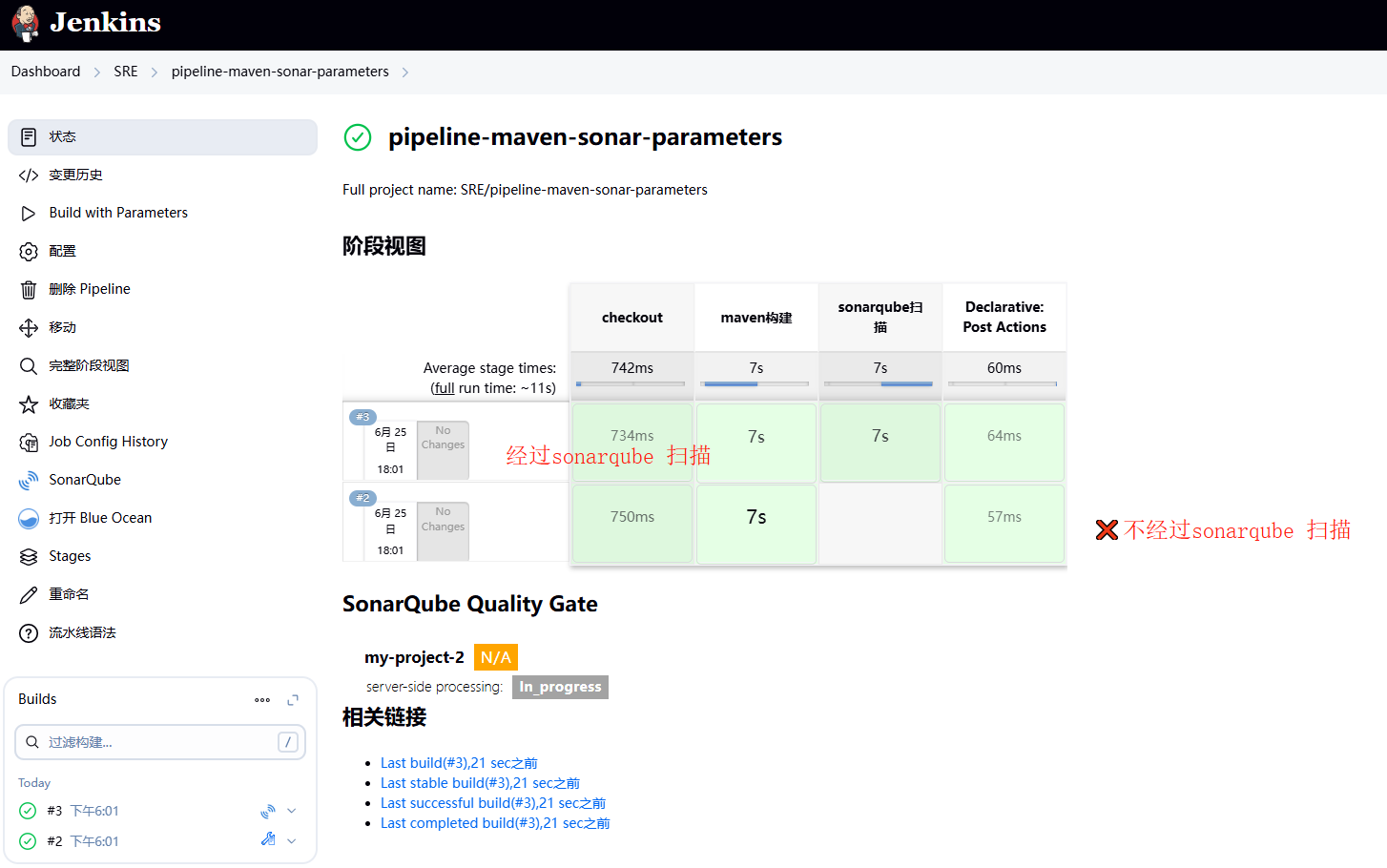Navigate to SRE breadcrumb link
The height and width of the screenshot is (868, 1387).
point(126,72)
